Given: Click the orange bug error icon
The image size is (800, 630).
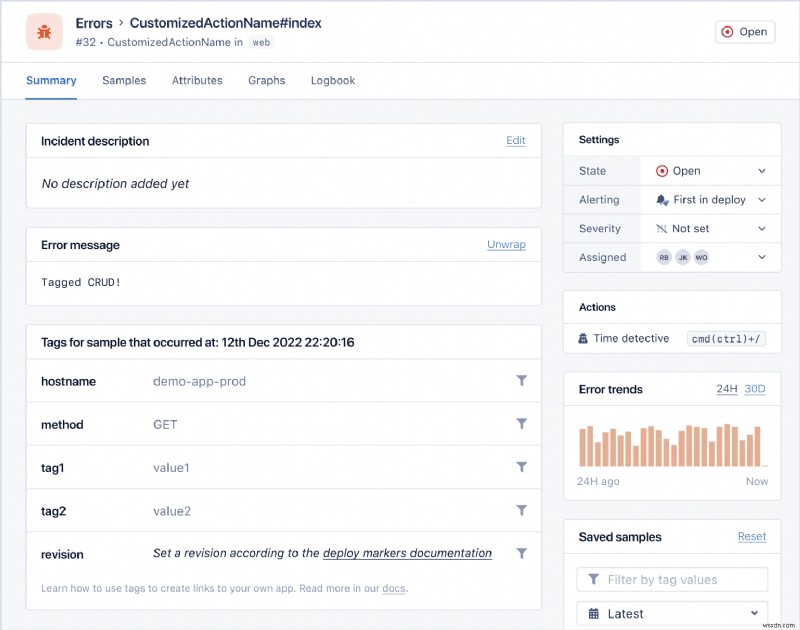Looking at the screenshot, I should [44, 32].
